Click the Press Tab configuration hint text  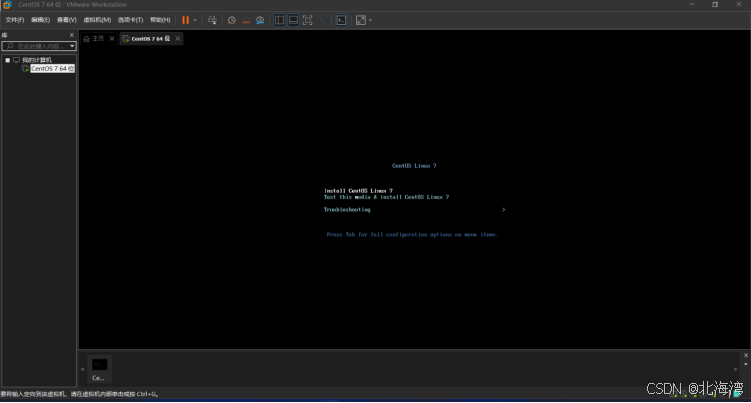coord(412,235)
